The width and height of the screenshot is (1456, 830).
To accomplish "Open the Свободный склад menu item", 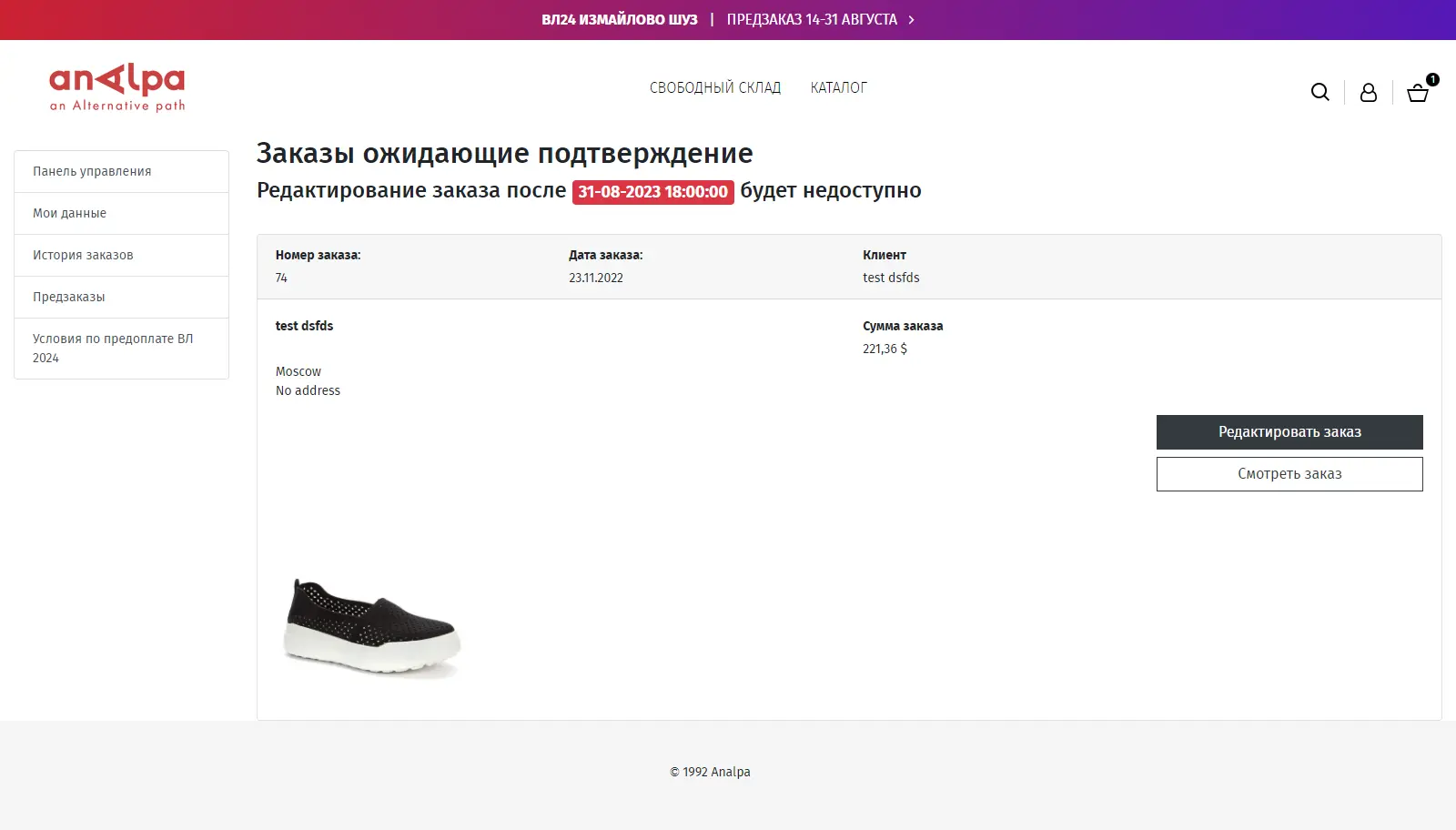I will (715, 87).
